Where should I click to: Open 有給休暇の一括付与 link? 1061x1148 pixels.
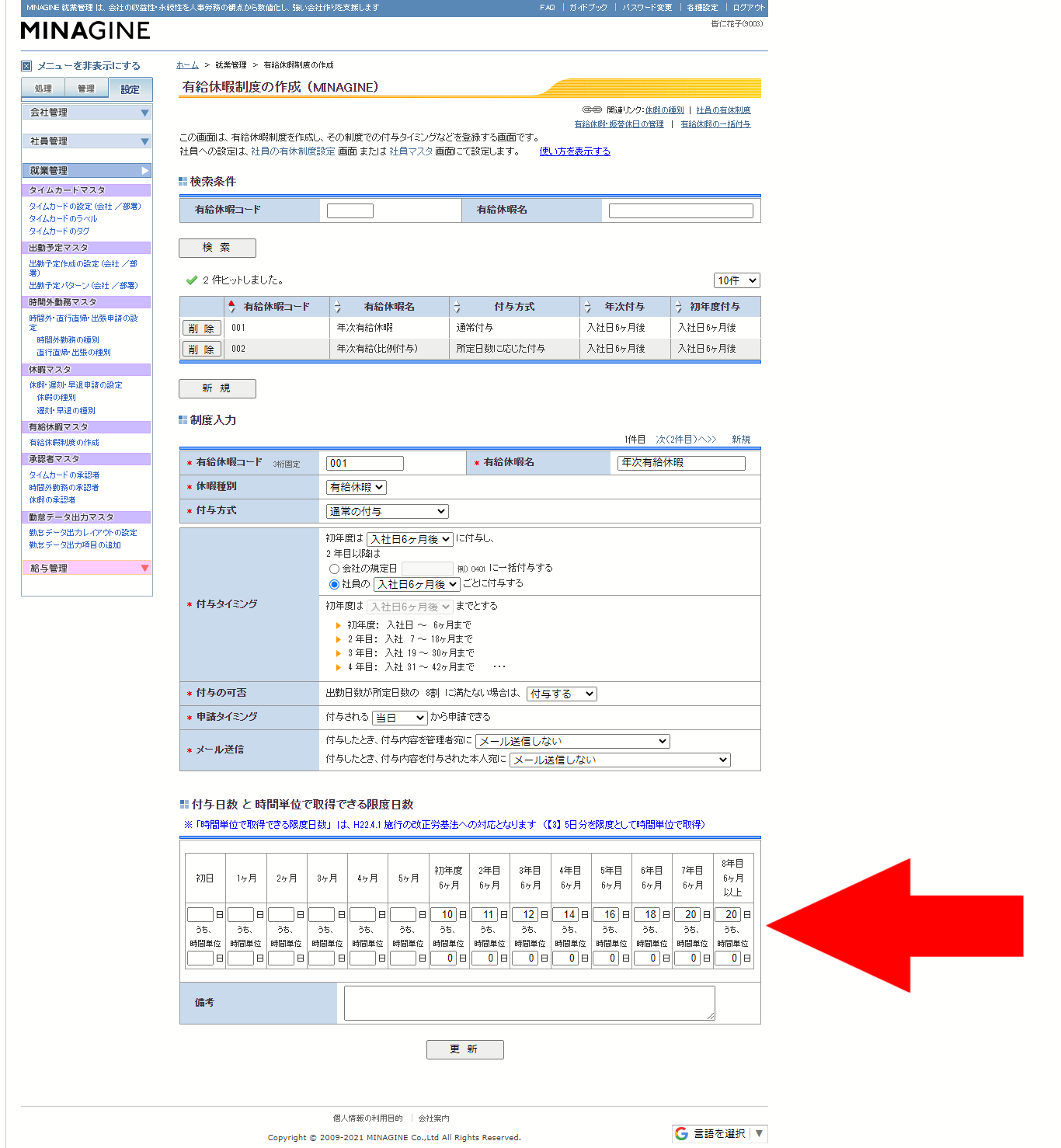click(715, 124)
